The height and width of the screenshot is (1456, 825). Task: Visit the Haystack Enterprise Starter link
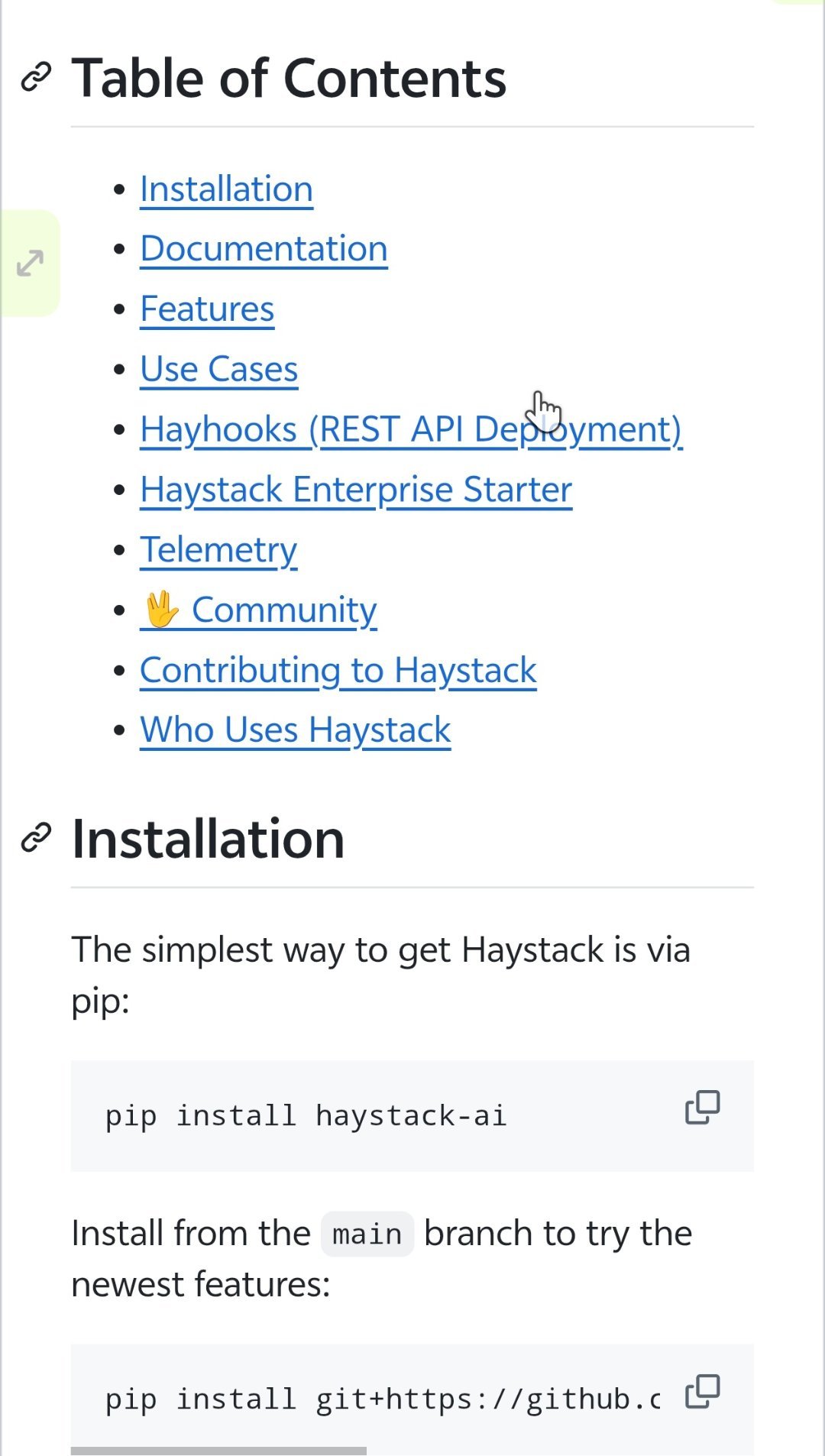(356, 489)
